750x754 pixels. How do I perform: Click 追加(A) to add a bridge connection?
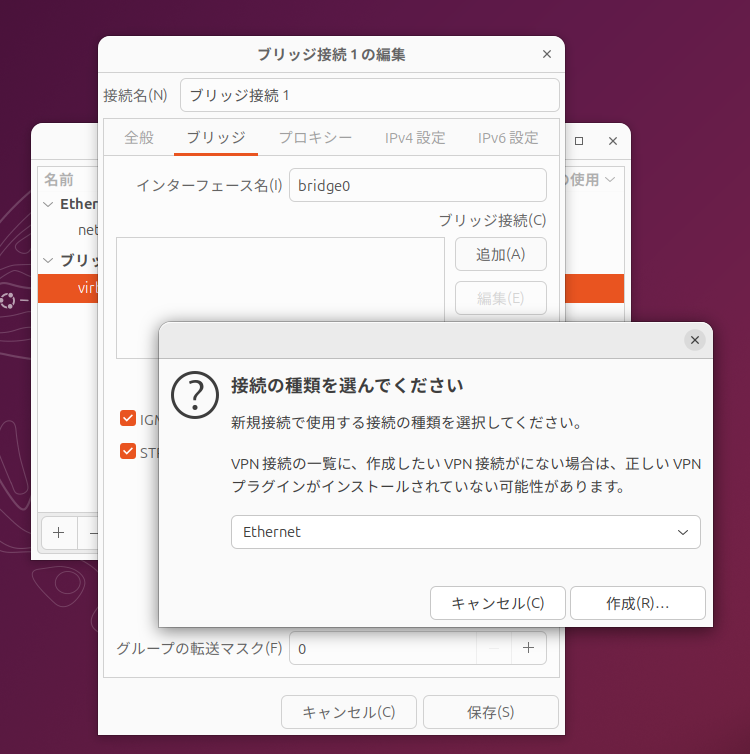(500, 254)
